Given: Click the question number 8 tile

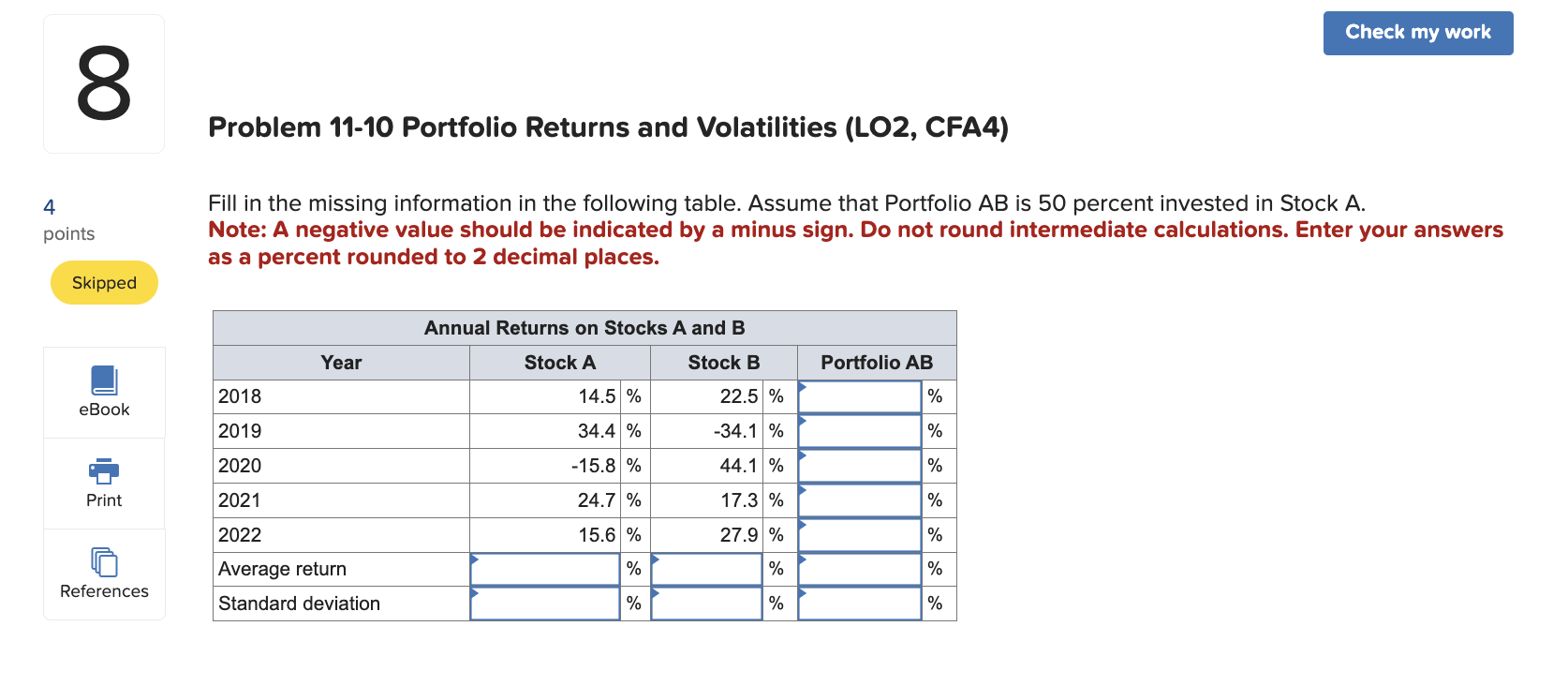Looking at the screenshot, I should coord(103,82).
